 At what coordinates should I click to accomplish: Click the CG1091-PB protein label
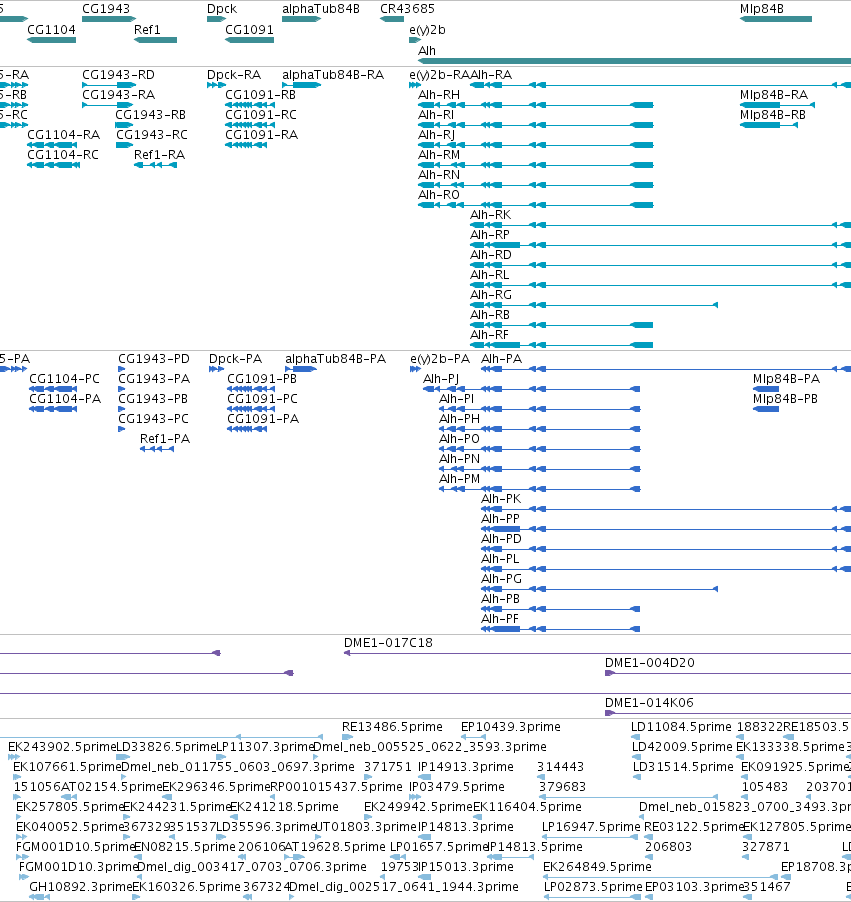click(262, 379)
